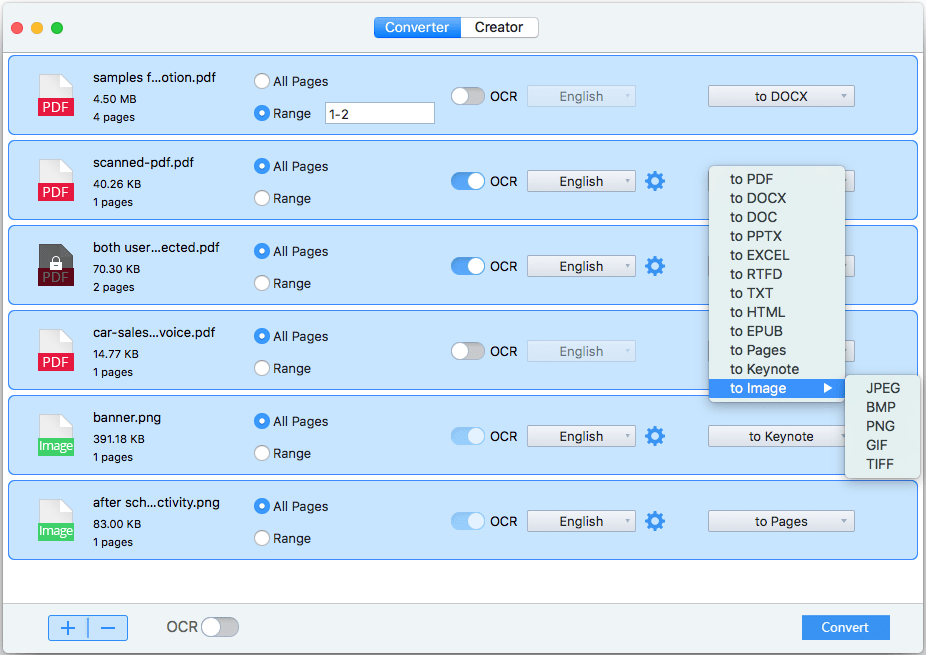This screenshot has width=926, height=655.
Task: Open the English language dropdown for scanned-pdf.pdf
Action: (581, 181)
